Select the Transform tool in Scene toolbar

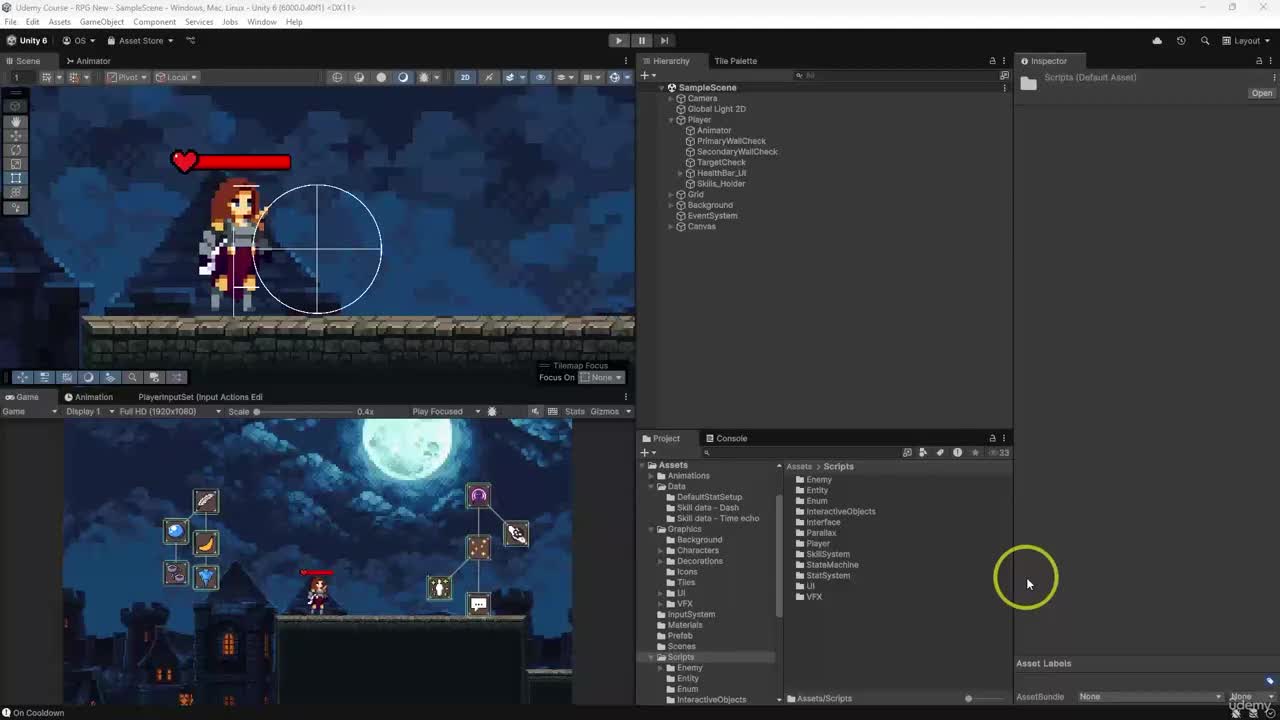tap(16, 192)
